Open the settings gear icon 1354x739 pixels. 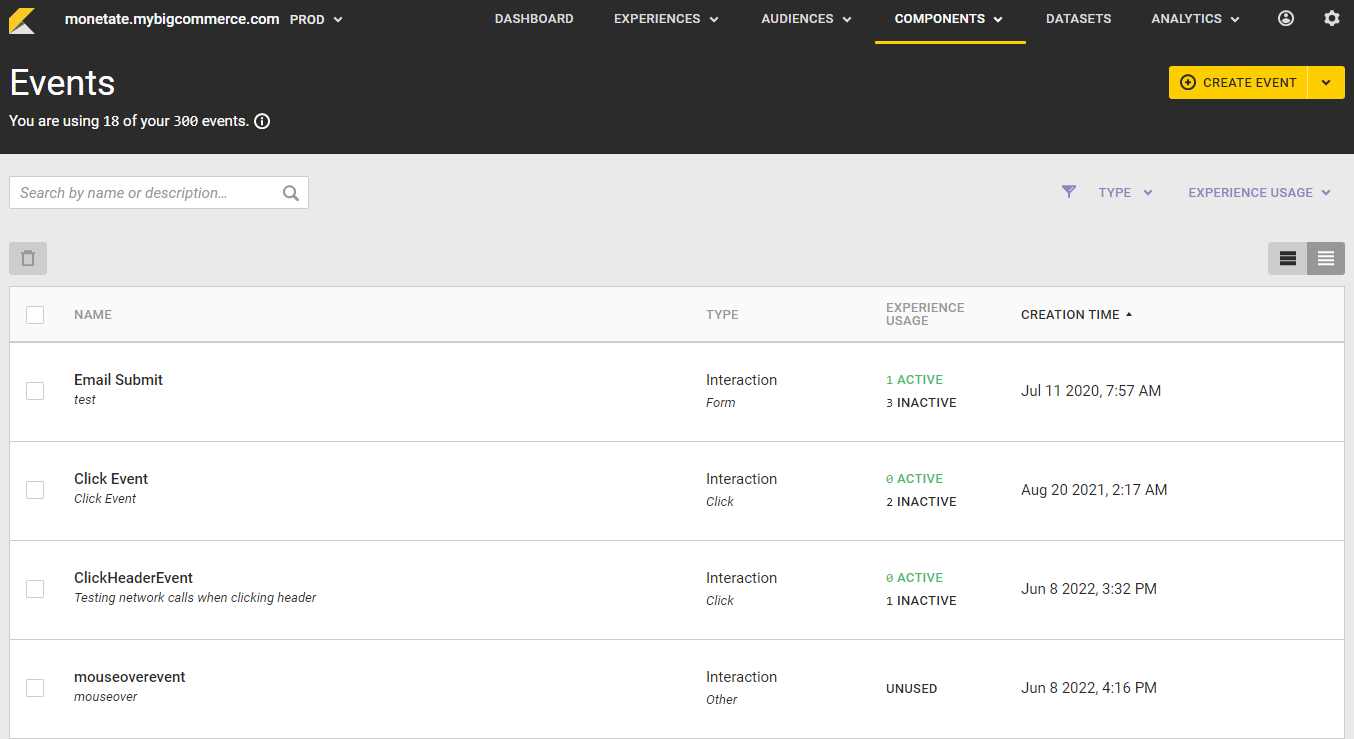(x=1332, y=19)
